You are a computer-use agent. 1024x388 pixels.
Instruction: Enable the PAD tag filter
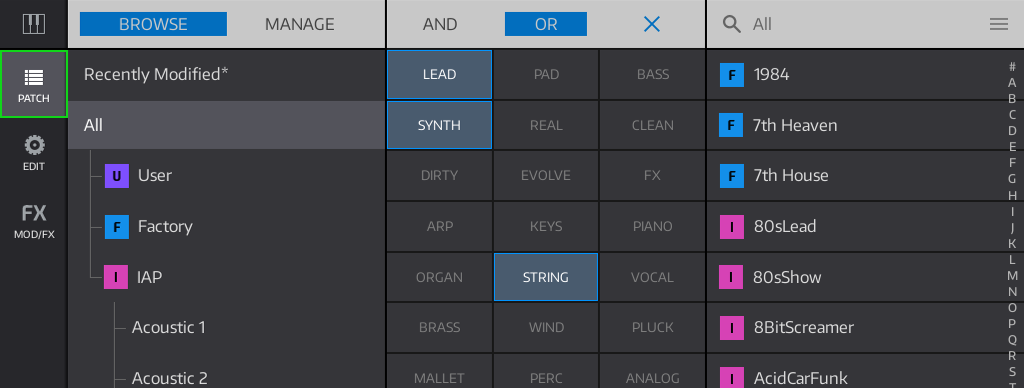click(546, 74)
